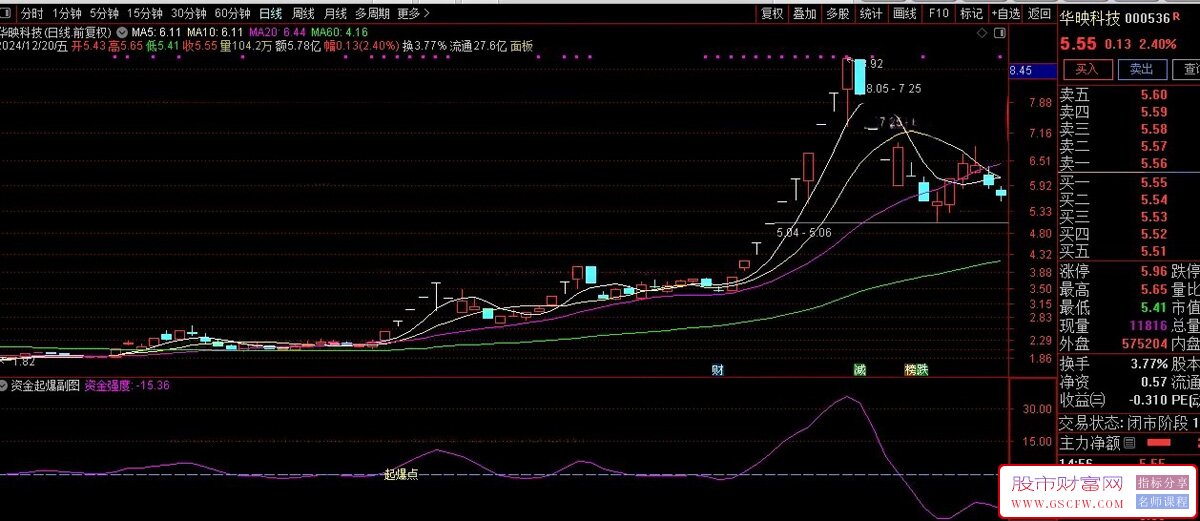Open the F10 company info

point(938,14)
